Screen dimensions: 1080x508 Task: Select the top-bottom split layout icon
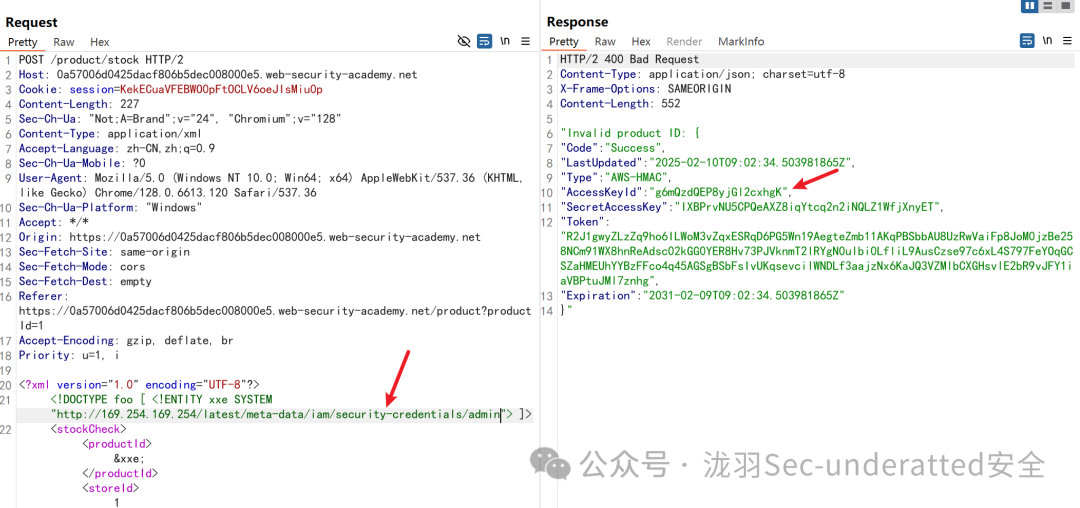coord(1048,6)
